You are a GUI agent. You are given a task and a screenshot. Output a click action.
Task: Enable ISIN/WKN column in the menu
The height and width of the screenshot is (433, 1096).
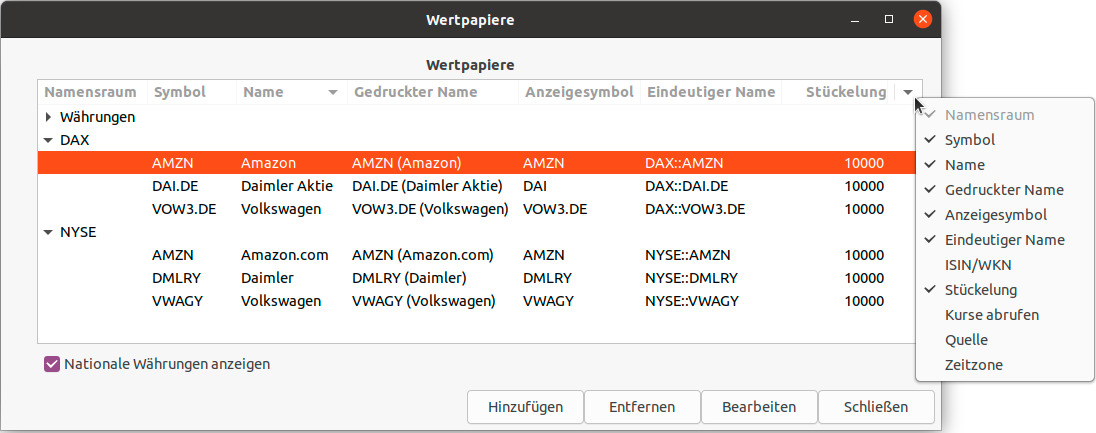[978, 265]
